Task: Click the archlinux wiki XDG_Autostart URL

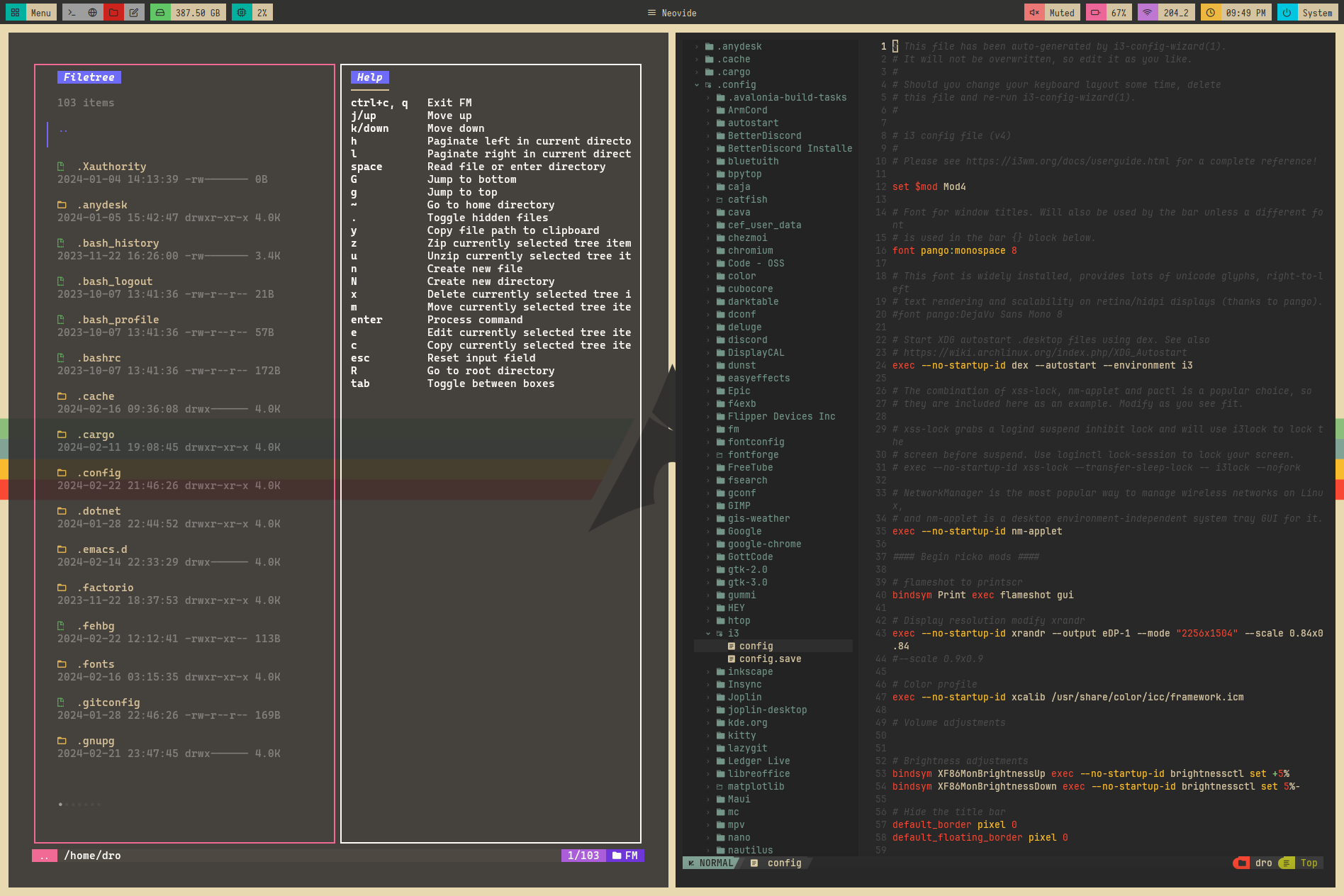Action: (1045, 352)
